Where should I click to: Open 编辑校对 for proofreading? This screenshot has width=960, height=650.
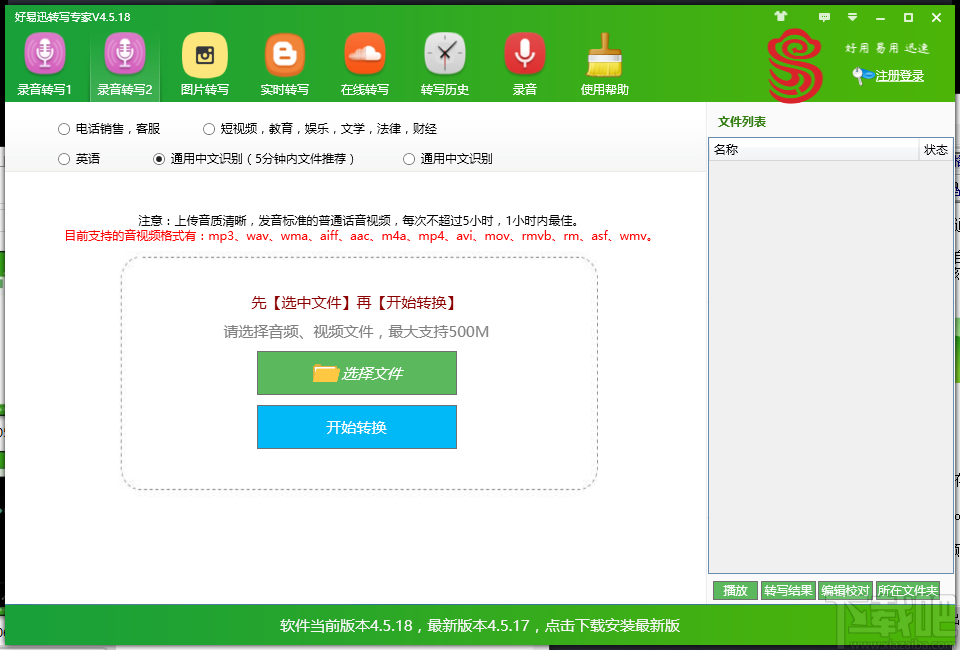847,590
